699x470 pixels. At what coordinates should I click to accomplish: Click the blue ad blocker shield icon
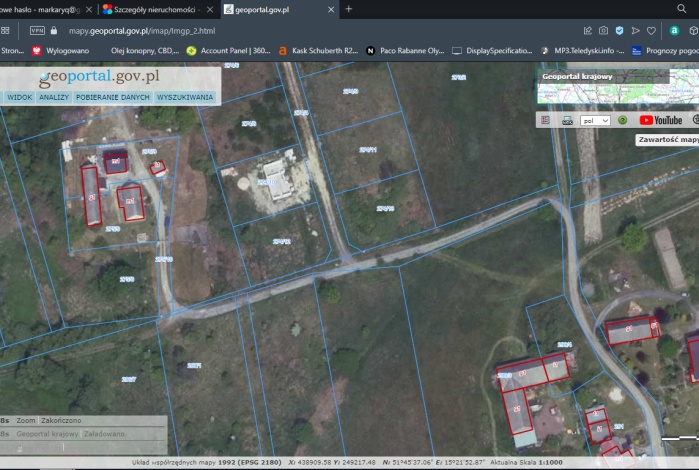click(x=619, y=30)
